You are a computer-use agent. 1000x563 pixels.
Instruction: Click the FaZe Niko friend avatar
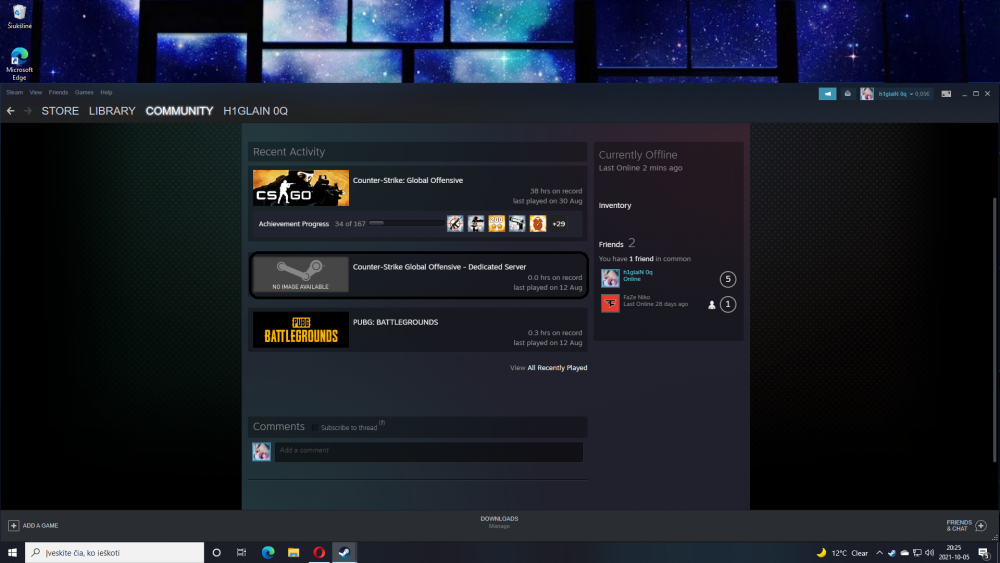tap(610, 303)
